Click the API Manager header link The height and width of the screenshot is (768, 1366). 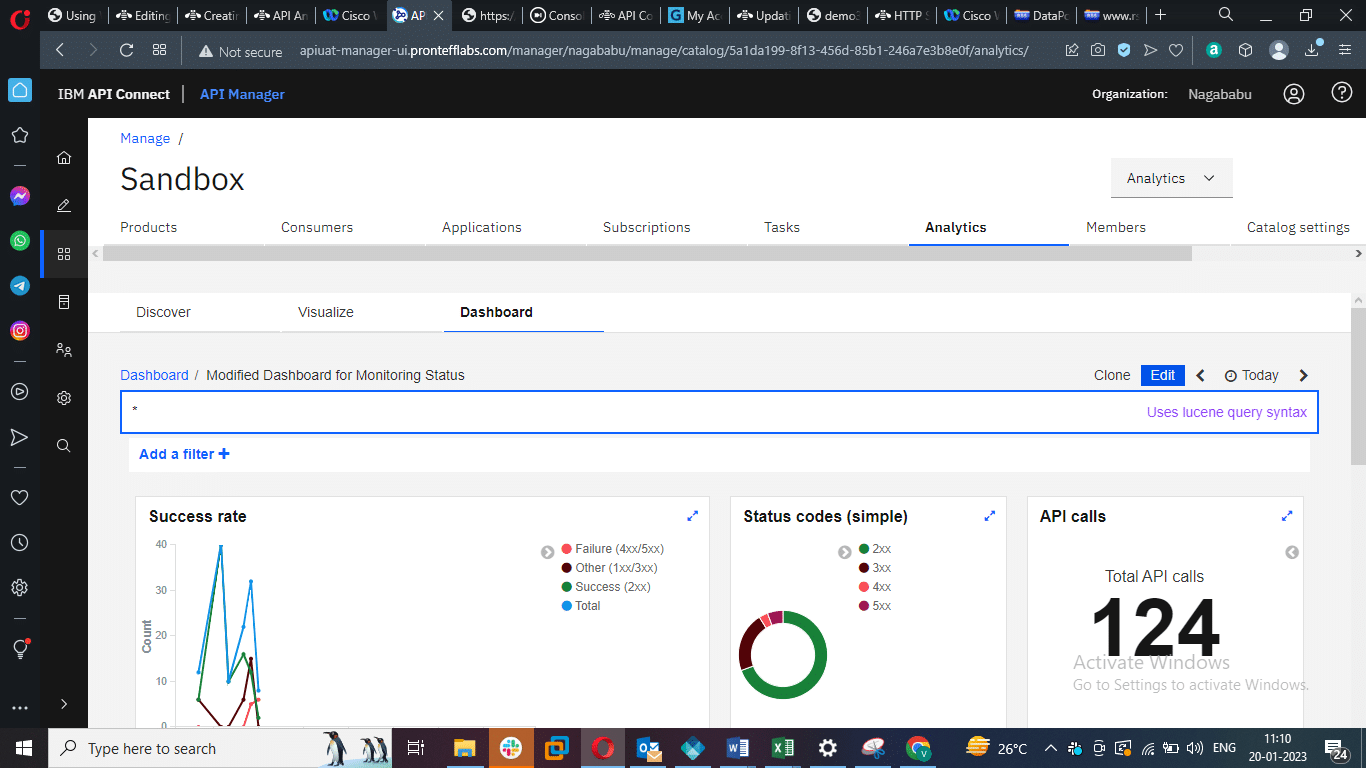pyautogui.click(x=242, y=94)
